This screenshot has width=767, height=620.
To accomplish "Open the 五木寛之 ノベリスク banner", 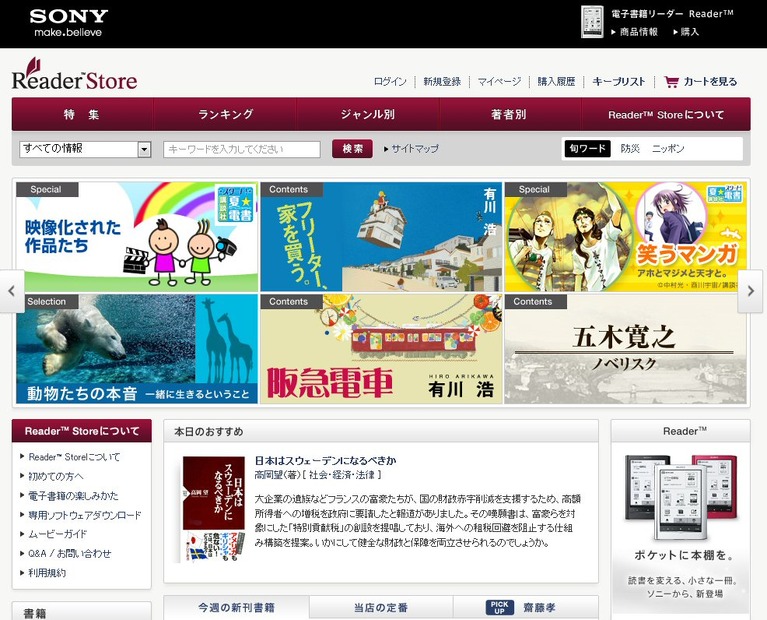I will click(x=626, y=349).
